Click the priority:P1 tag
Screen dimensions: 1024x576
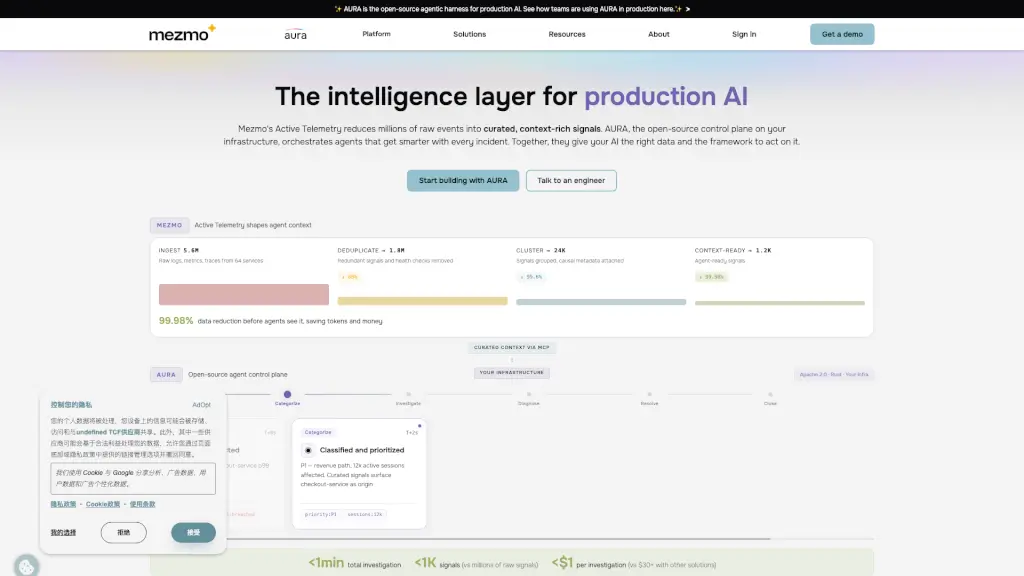(321, 514)
